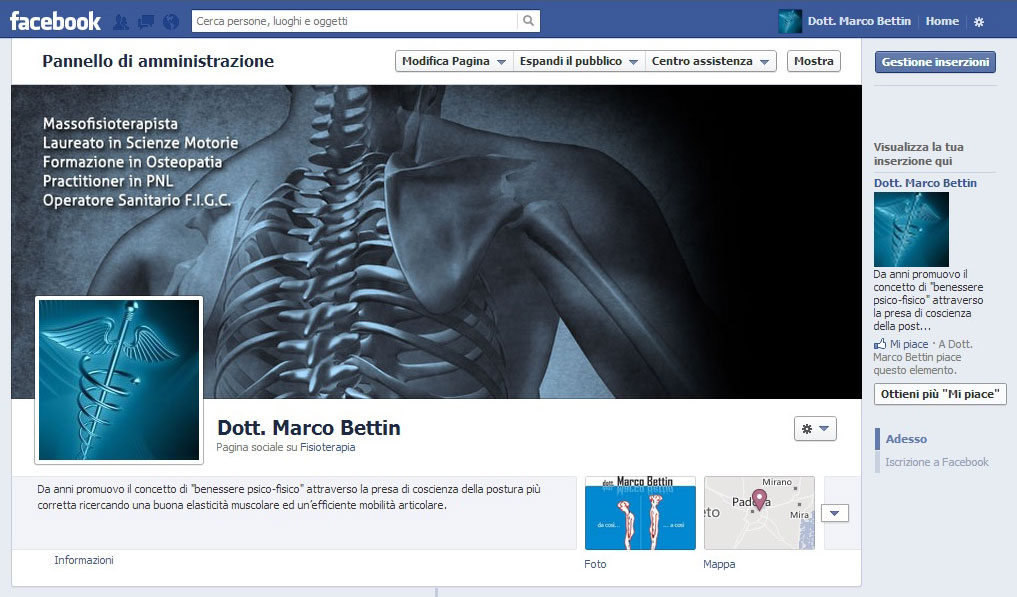Go to Home in top bar
Viewport: 1017px width, 597px height.
click(x=942, y=21)
